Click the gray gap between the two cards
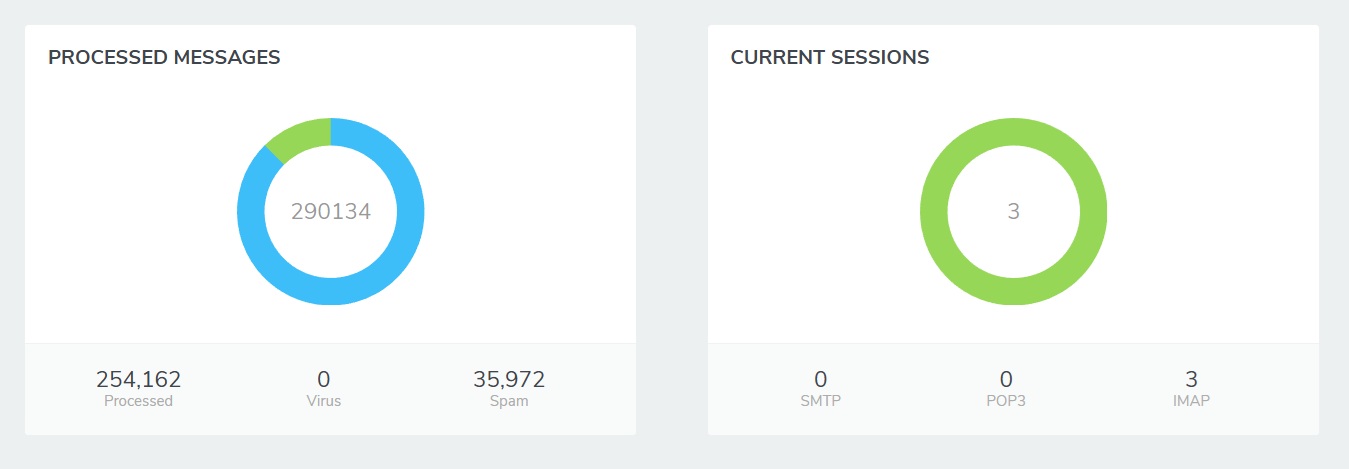Viewport: 1349px width, 469px height. click(672, 230)
